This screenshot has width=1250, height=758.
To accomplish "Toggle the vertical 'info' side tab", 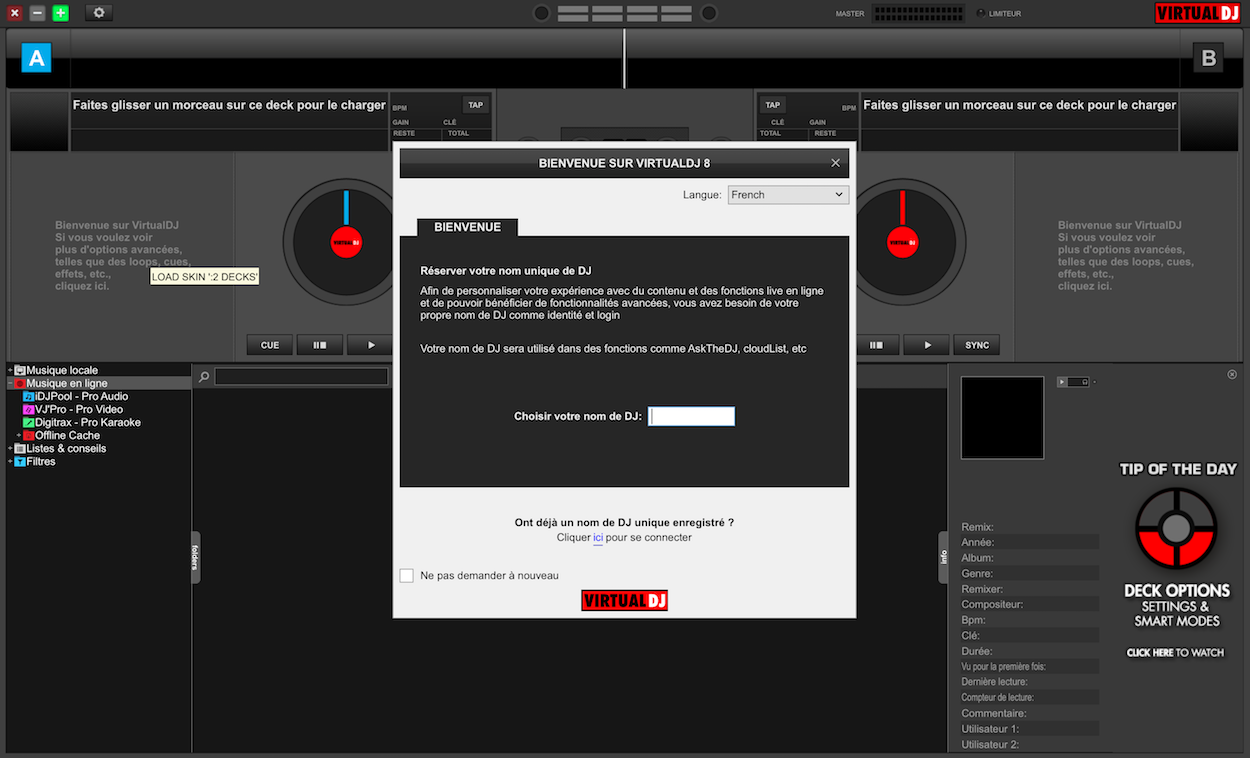I will click(x=943, y=557).
